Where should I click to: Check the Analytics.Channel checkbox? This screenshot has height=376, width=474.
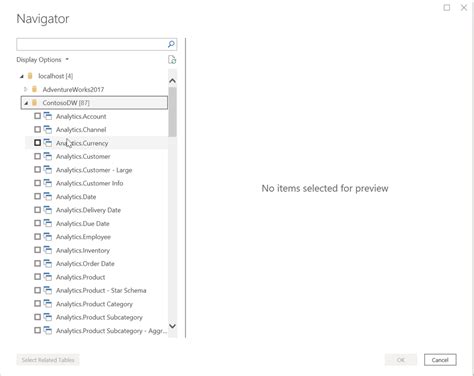pyautogui.click(x=37, y=129)
